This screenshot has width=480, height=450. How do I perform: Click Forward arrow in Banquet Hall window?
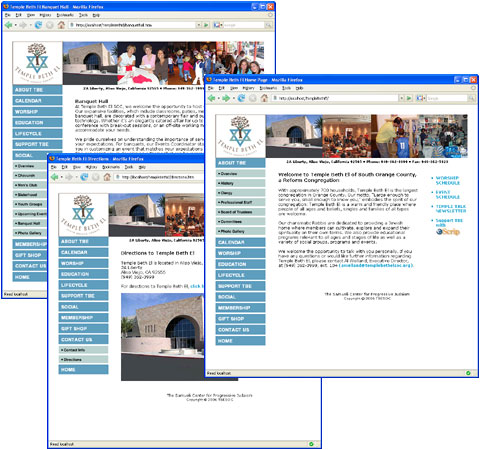[x=23, y=25]
